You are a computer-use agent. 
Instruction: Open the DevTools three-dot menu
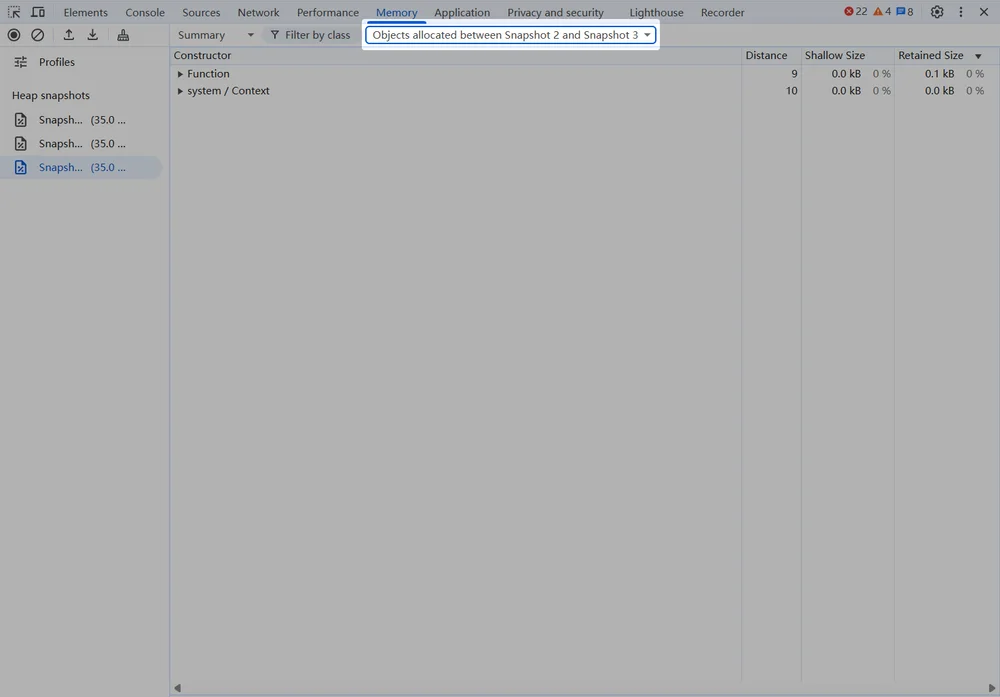coord(960,12)
